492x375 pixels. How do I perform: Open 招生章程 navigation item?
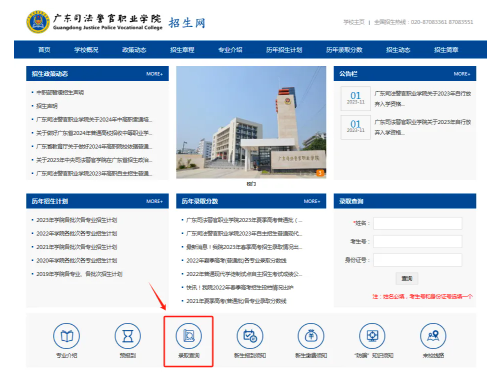(x=182, y=50)
